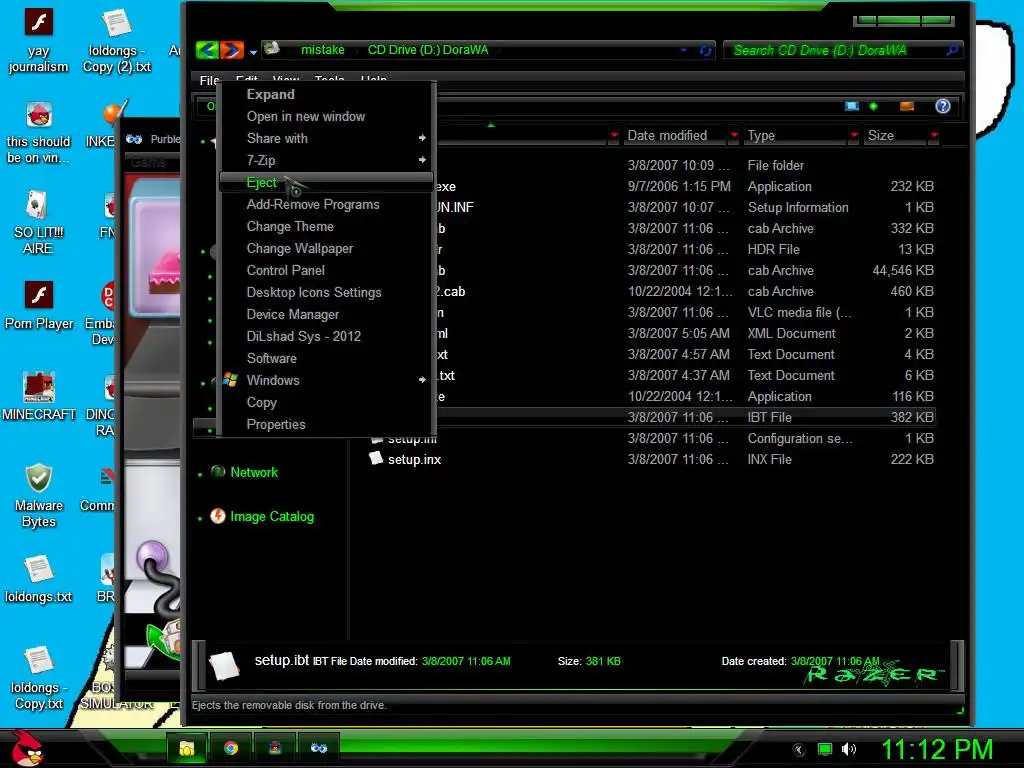Click the XML Document row
The width and height of the screenshot is (1024, 768).
(686, 333)
